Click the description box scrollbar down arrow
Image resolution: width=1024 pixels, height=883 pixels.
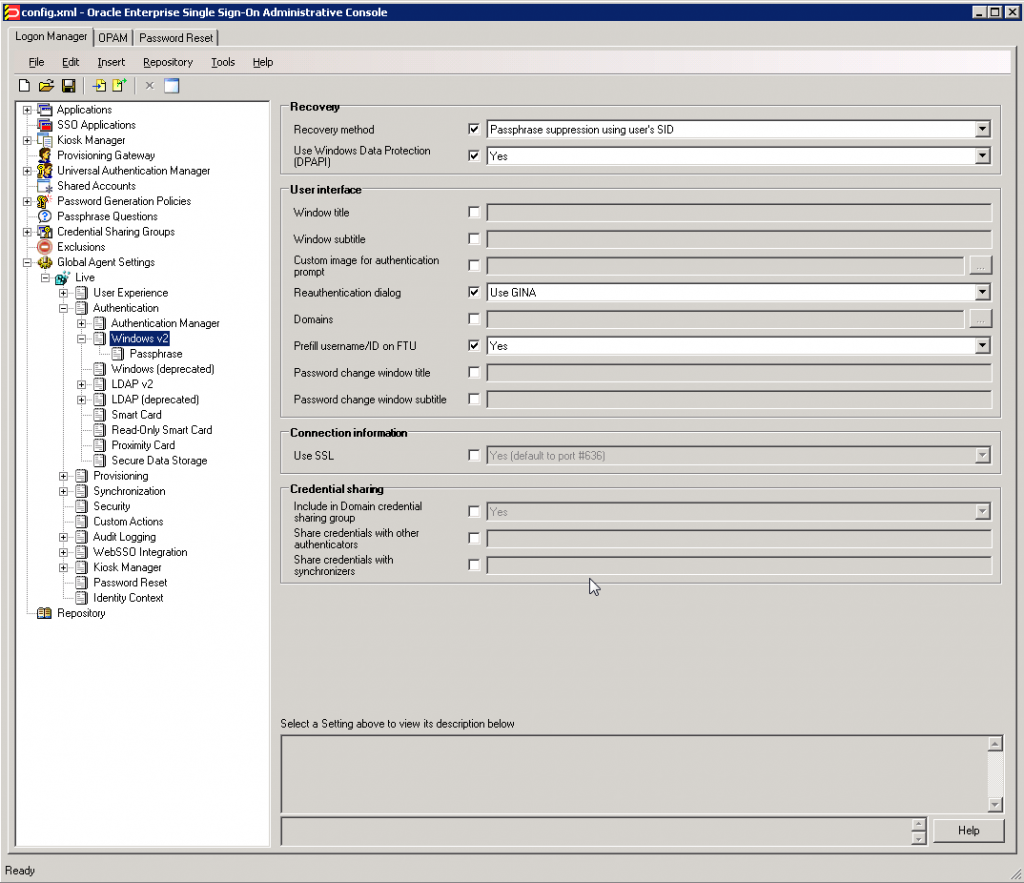(x=994, y=804)
